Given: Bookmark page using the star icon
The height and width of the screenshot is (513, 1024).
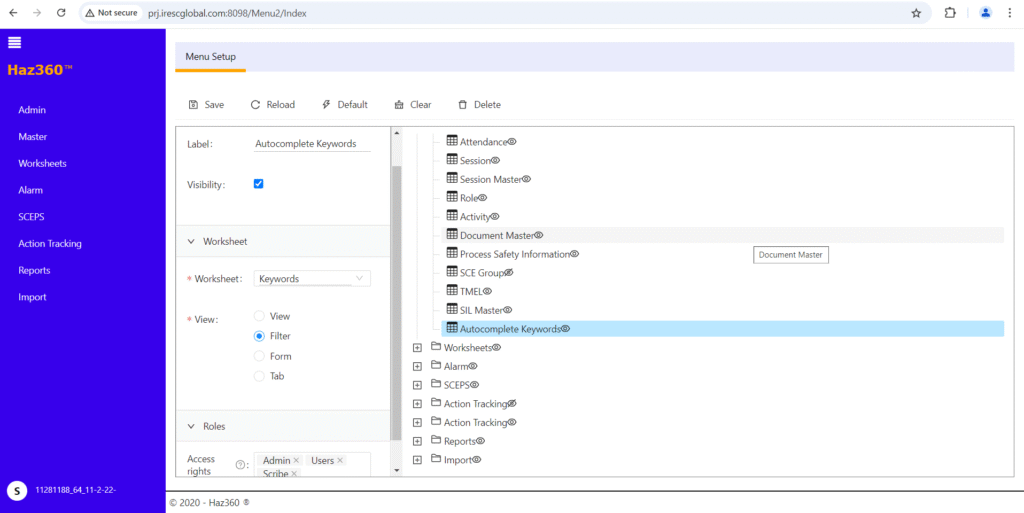Looking at the screenshot, I should pyautogui.click(x=916, y=13).
